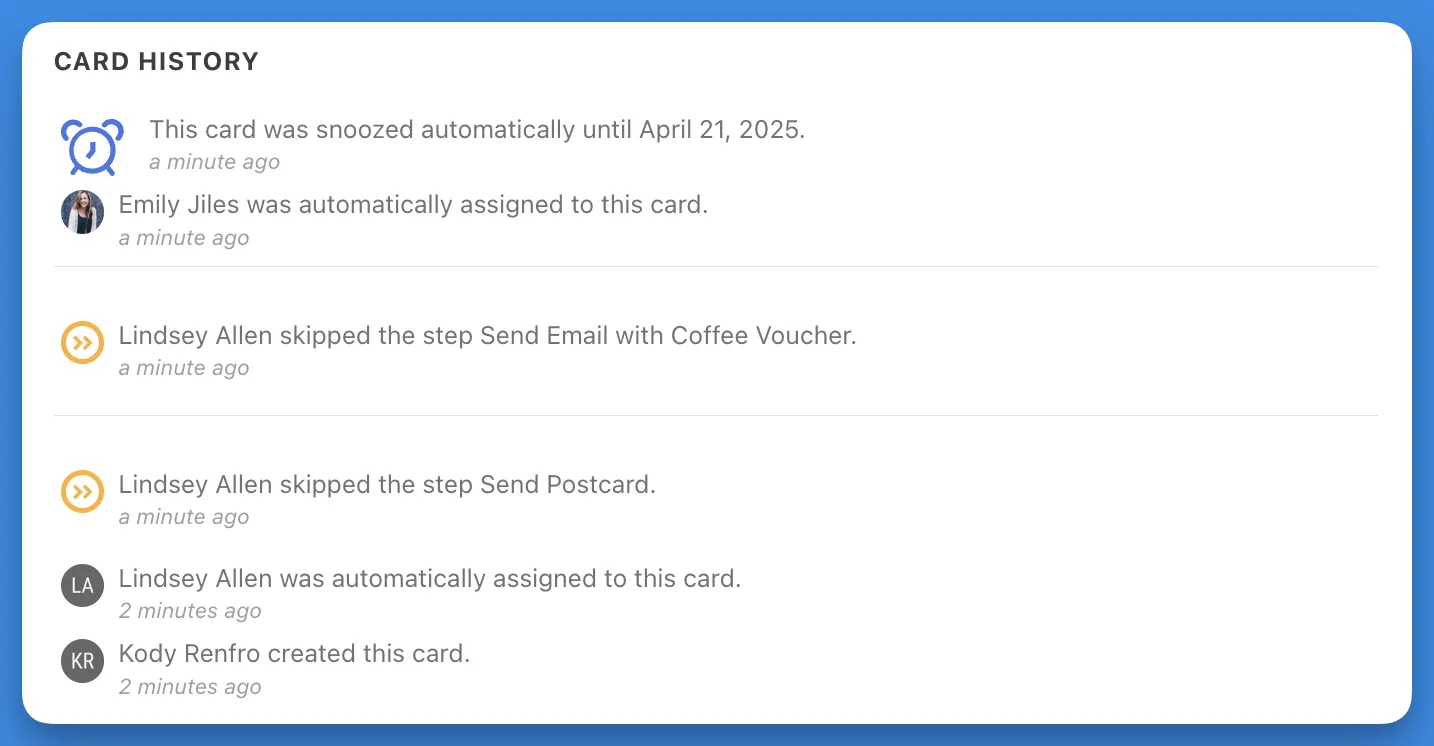Click the CARD HISTORY heading
1434x746 pixels.
(156, 62)
